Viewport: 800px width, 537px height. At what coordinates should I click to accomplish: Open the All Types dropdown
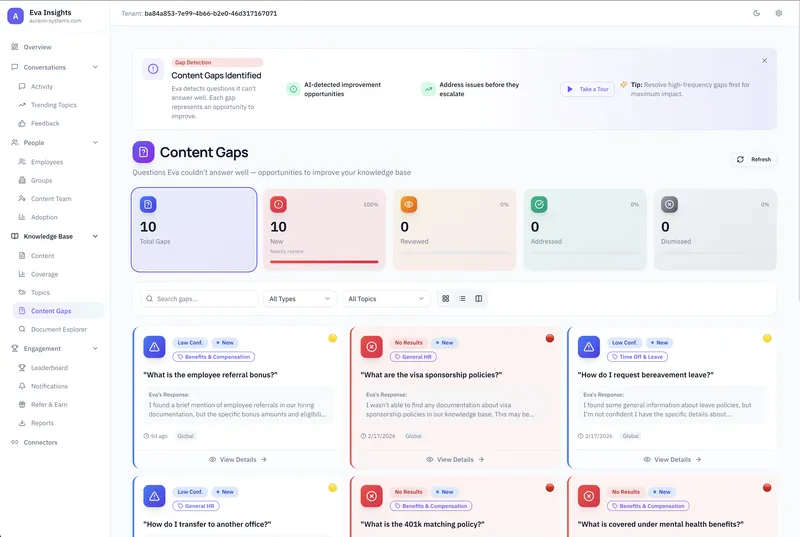click(299, 299)
